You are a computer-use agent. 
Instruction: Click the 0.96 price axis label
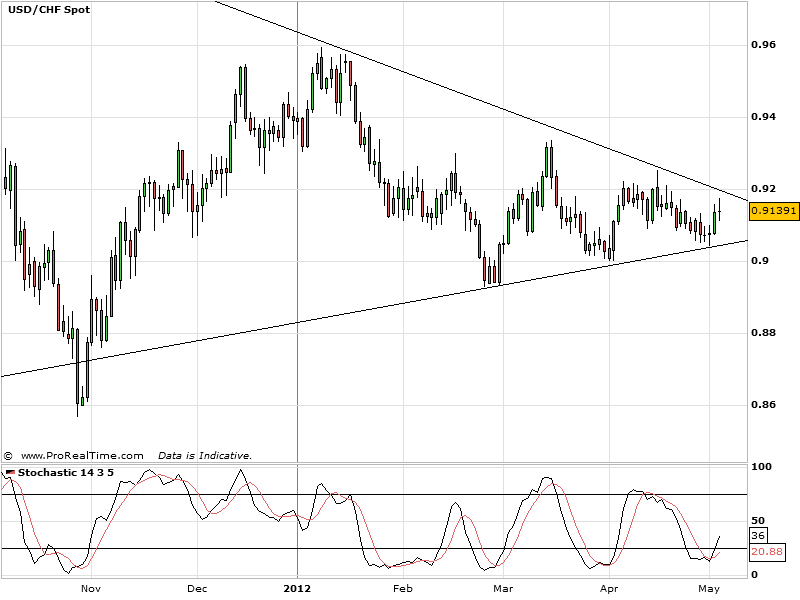[763, 45]
